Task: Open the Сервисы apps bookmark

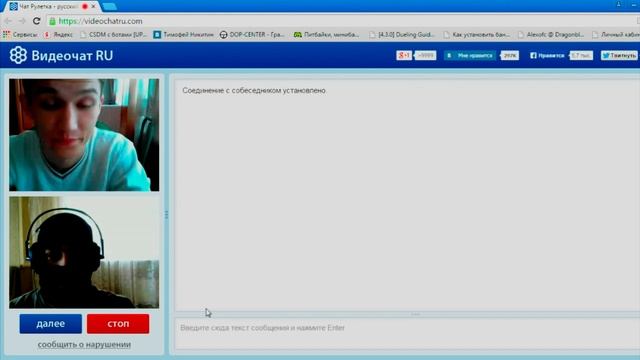Action: point(20,35)
